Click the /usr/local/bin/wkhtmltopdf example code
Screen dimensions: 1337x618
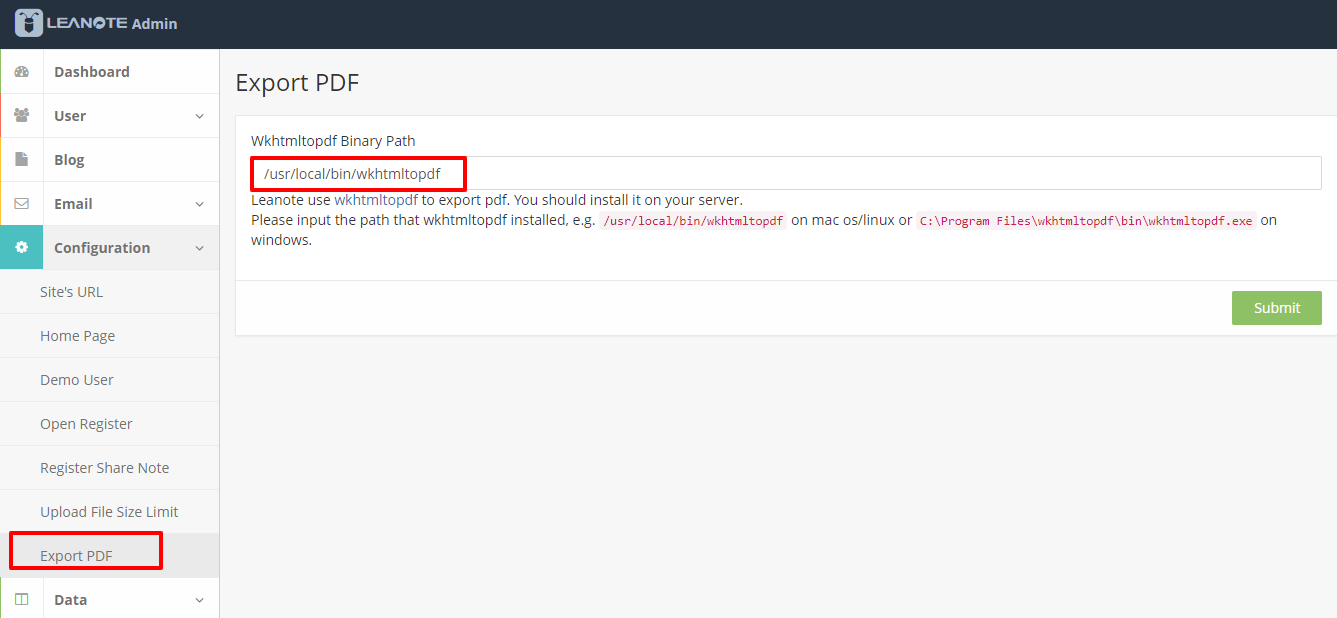[694, 221]
